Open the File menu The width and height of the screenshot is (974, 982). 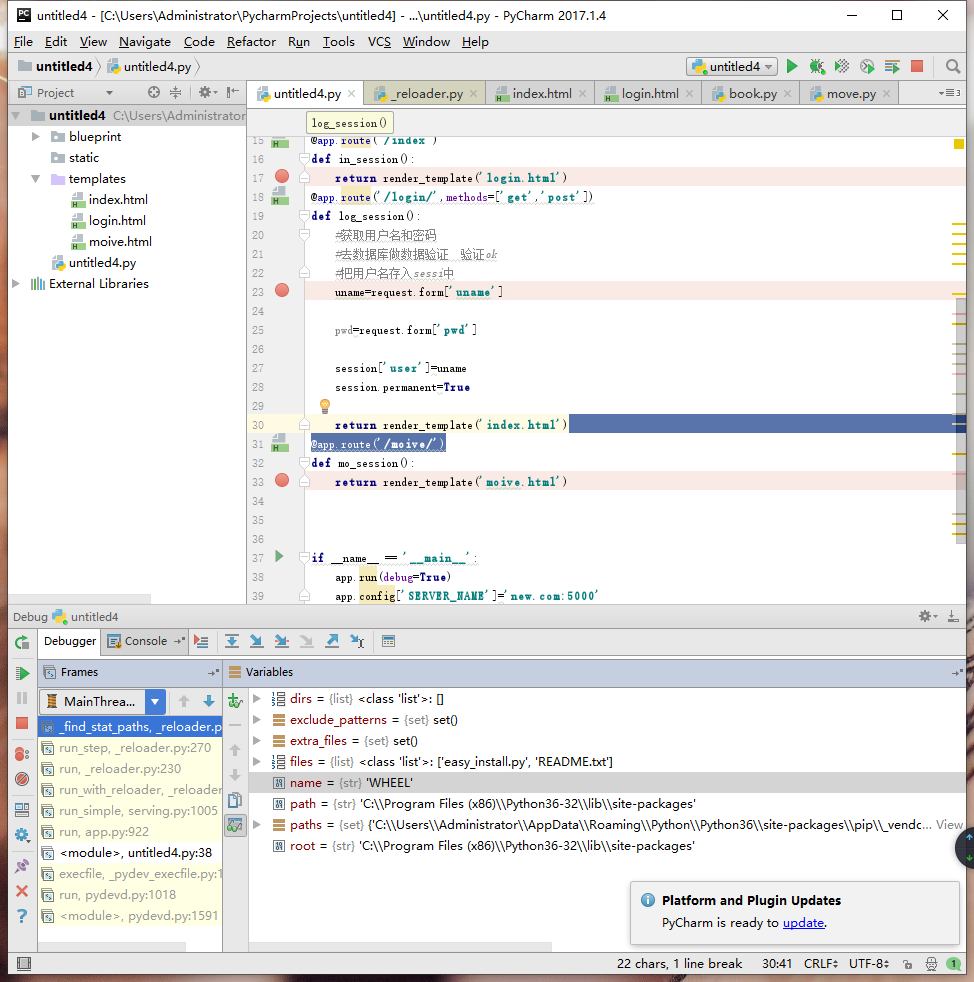[23, 42]
